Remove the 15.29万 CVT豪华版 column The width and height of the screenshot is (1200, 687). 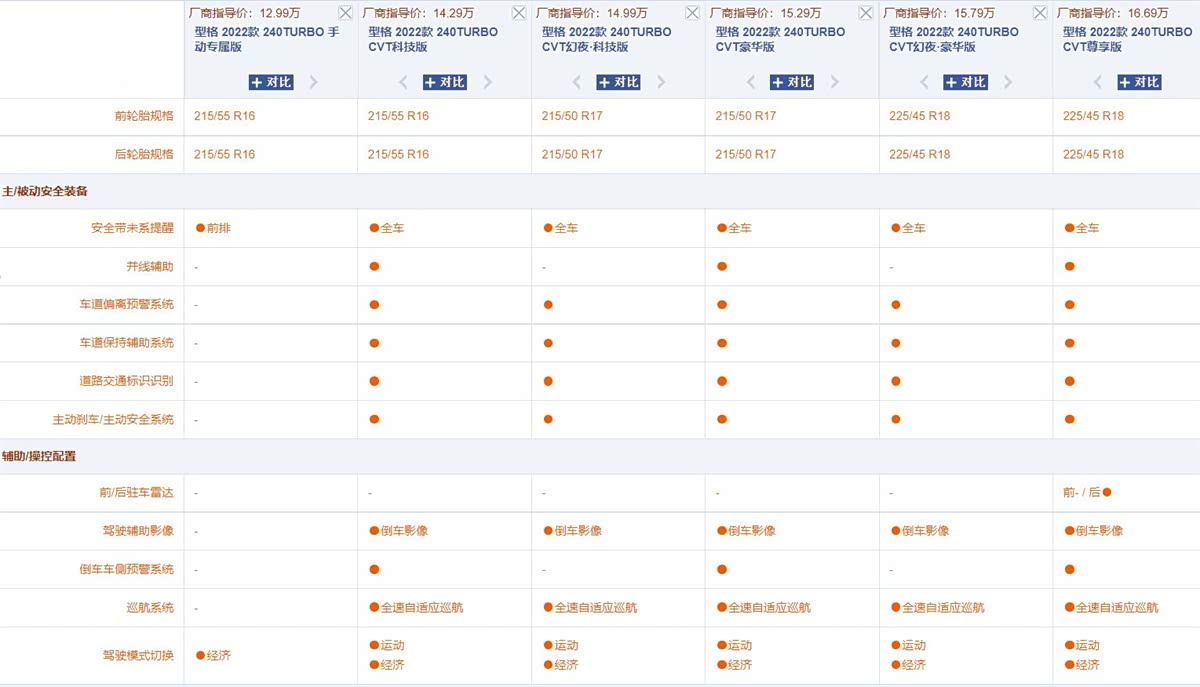(x=867, y=13)
